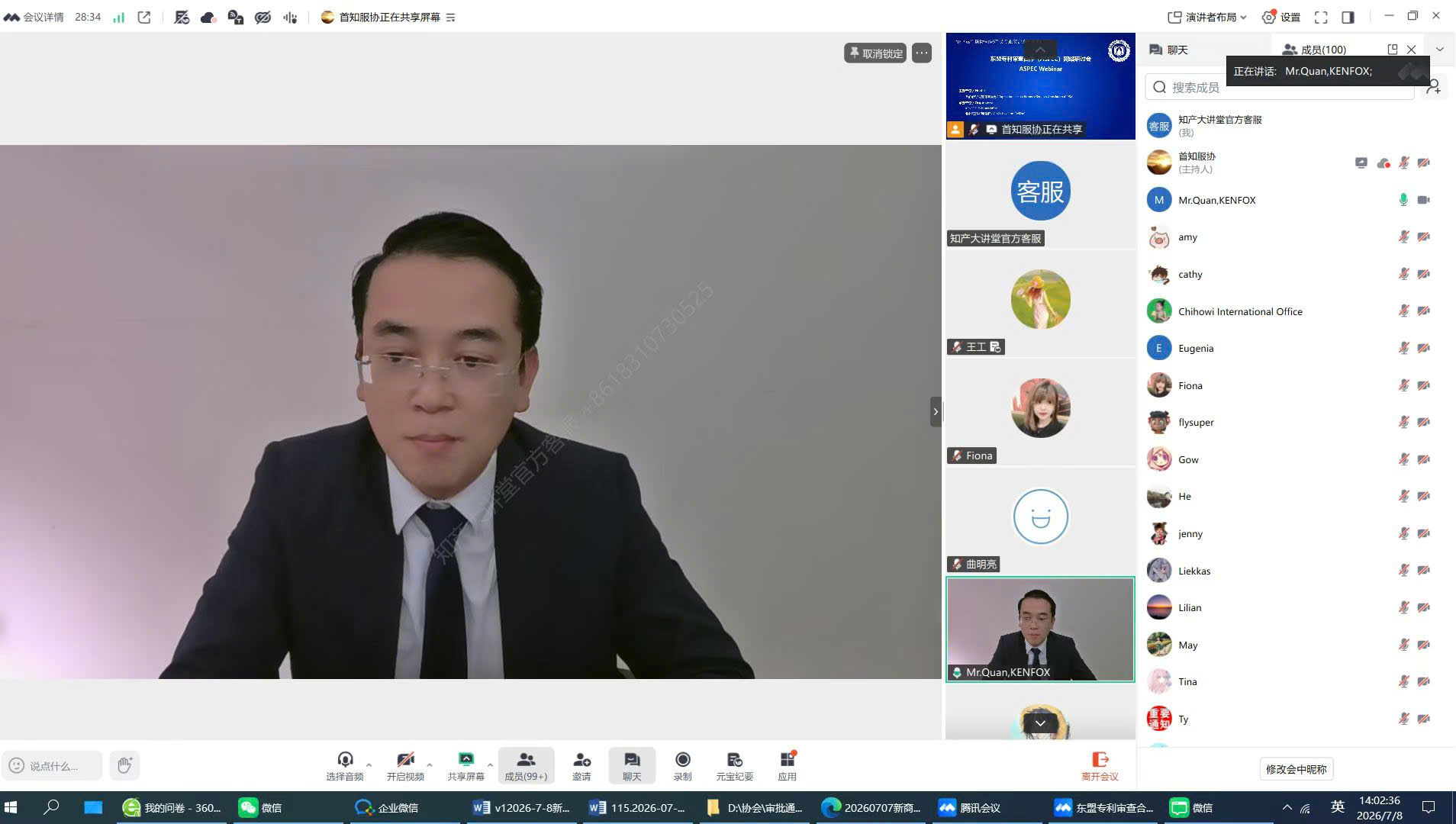The width and height of the screenshot is (1456, 824).
Task: Expand audio options arrow next to 选择音频
Action: tap(369, 764)
